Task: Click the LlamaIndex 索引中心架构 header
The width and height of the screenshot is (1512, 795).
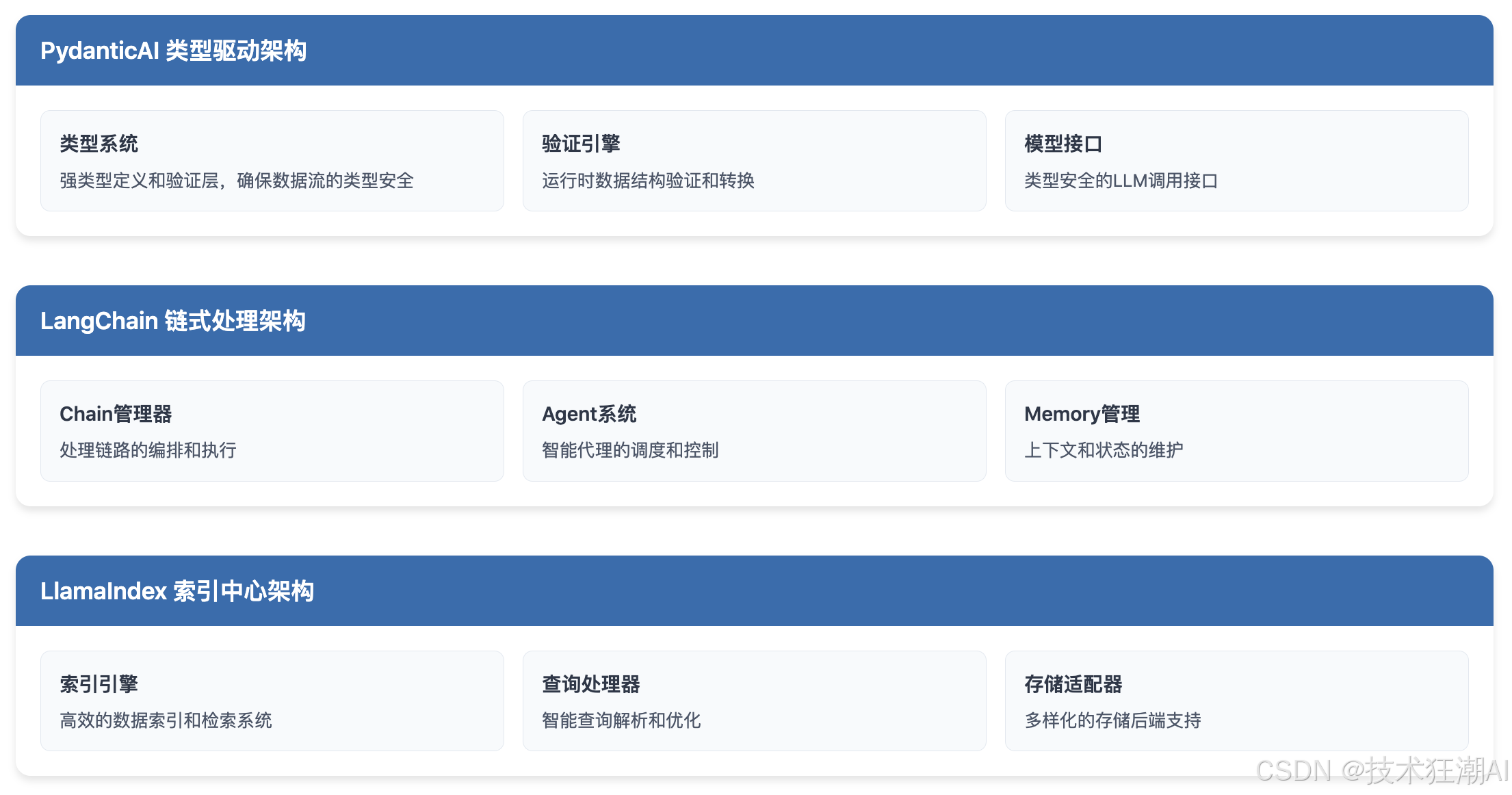Action: (x=177, y=591)
